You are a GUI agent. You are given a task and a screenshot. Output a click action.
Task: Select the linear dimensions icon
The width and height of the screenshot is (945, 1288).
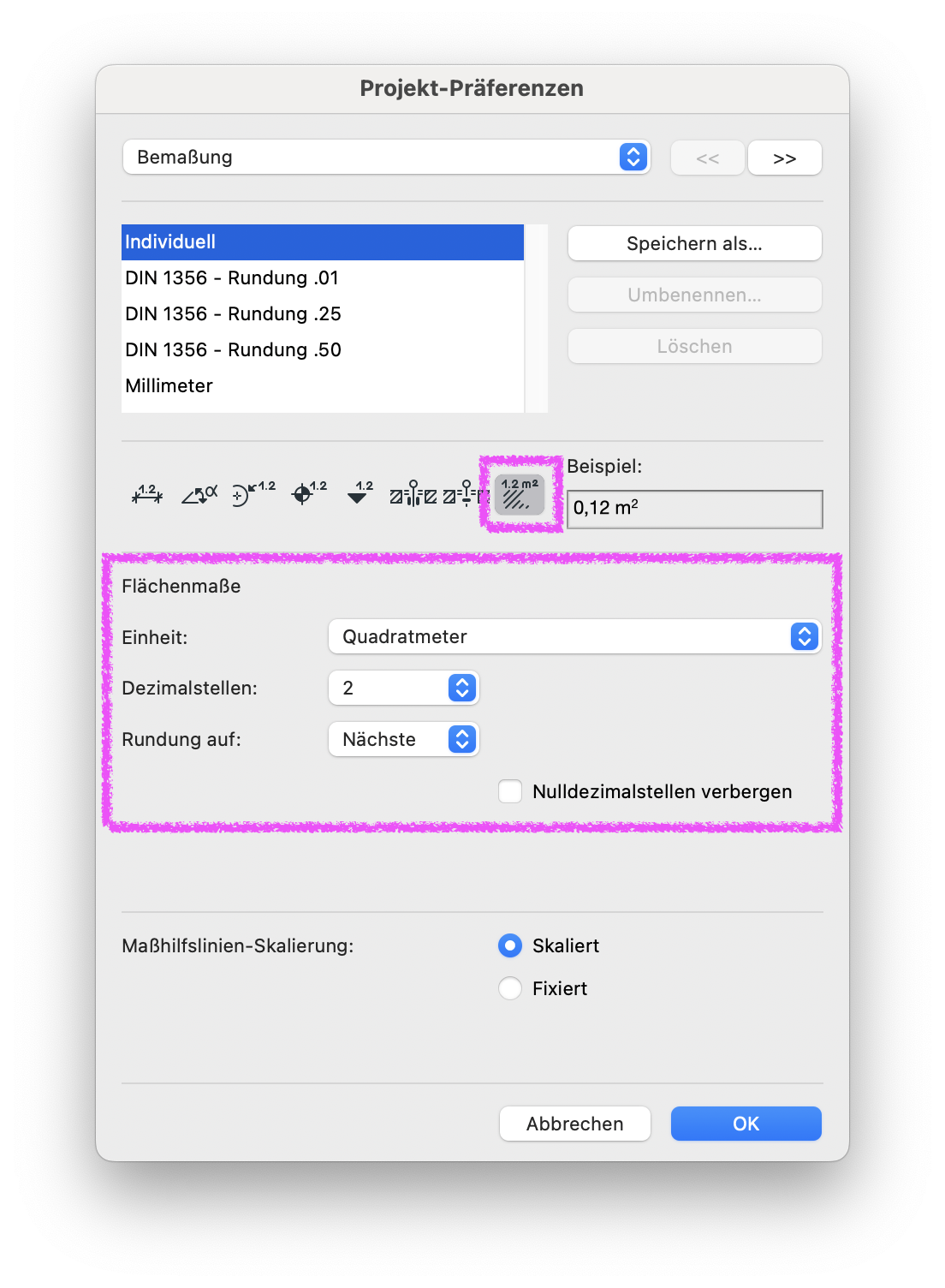coord(147,494)
